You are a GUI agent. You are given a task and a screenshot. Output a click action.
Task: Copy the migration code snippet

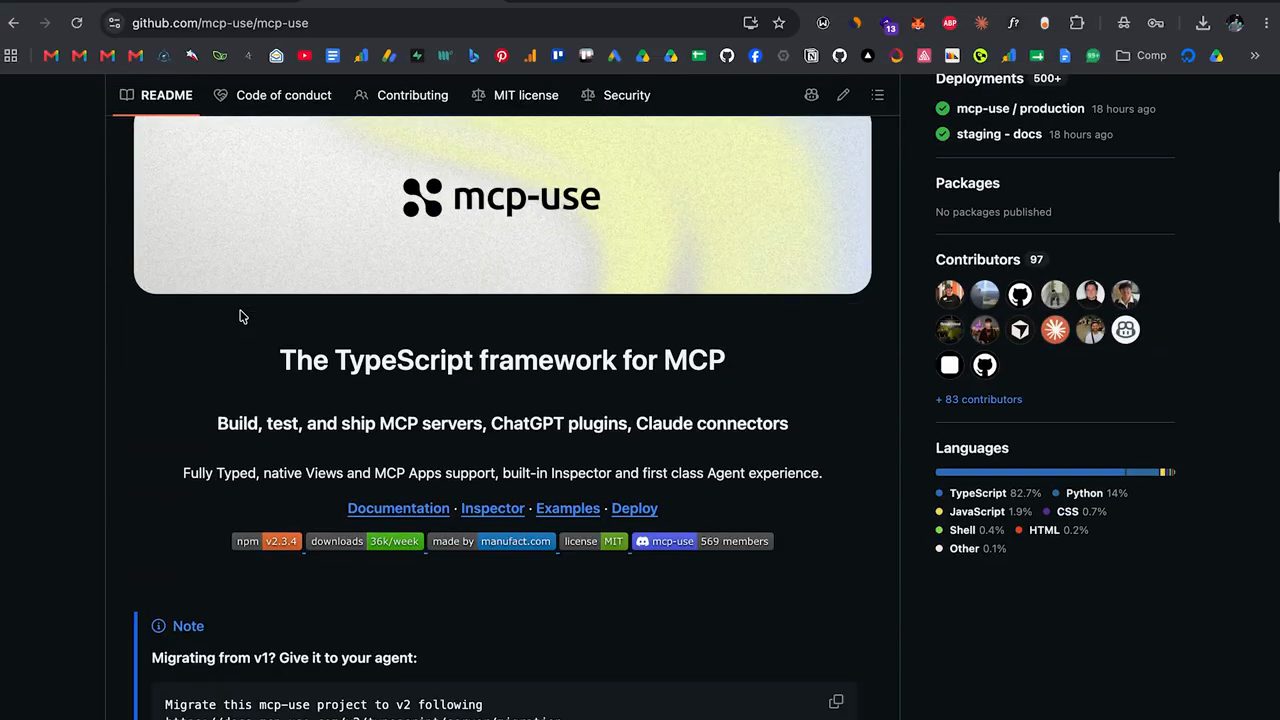pos(836,702)
